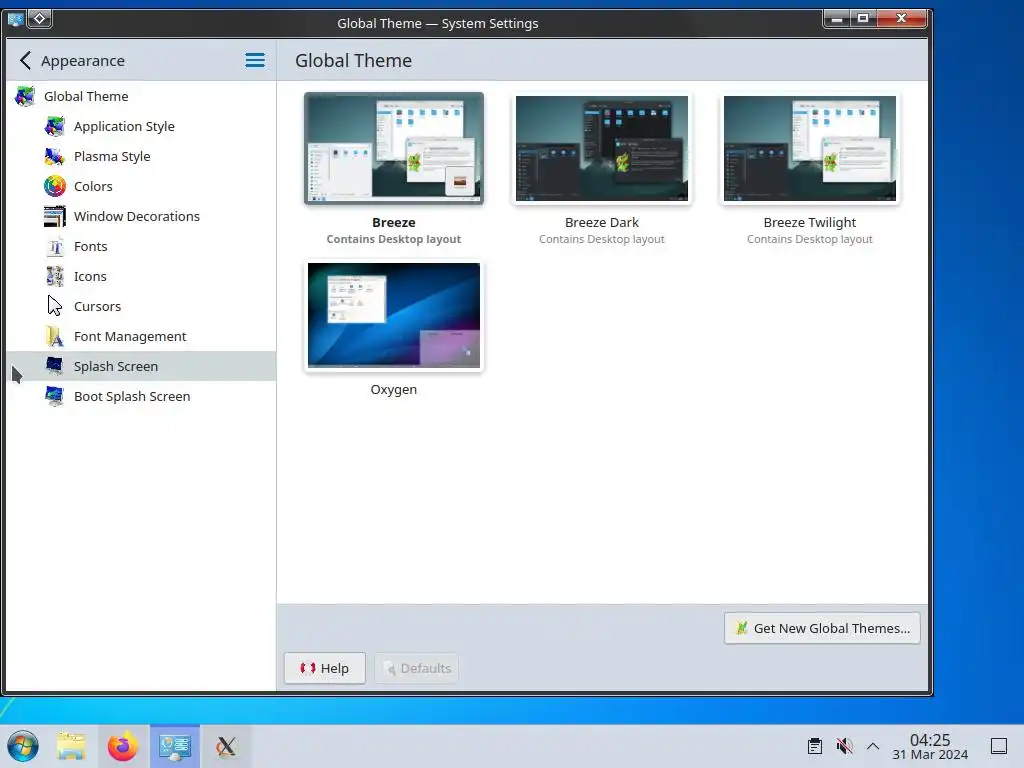Click the Plasma Style icon
Viewport: 1024px width, 768px height.
[x=55, y=157]
